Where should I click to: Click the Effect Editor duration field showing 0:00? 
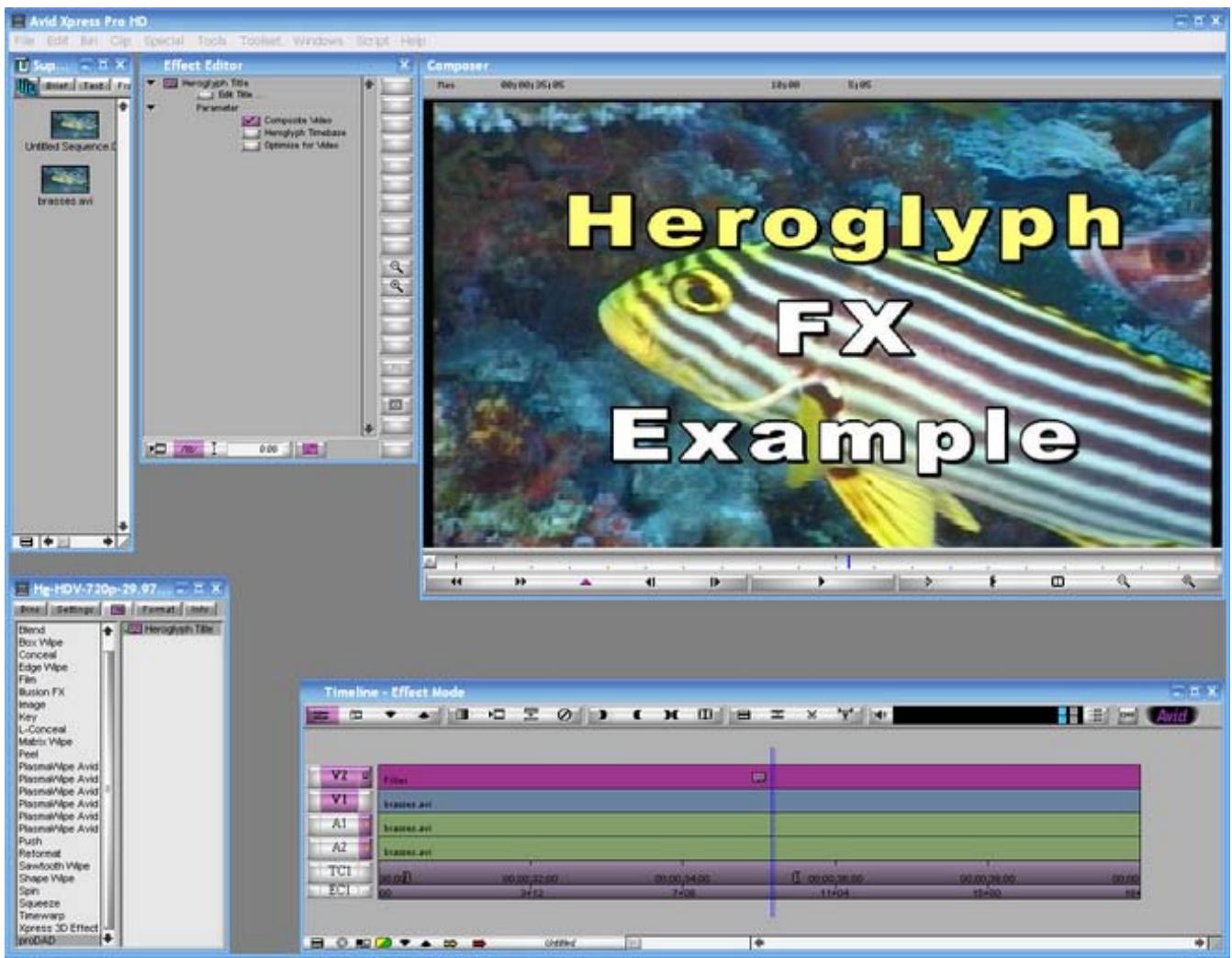(x=258, y=449)
